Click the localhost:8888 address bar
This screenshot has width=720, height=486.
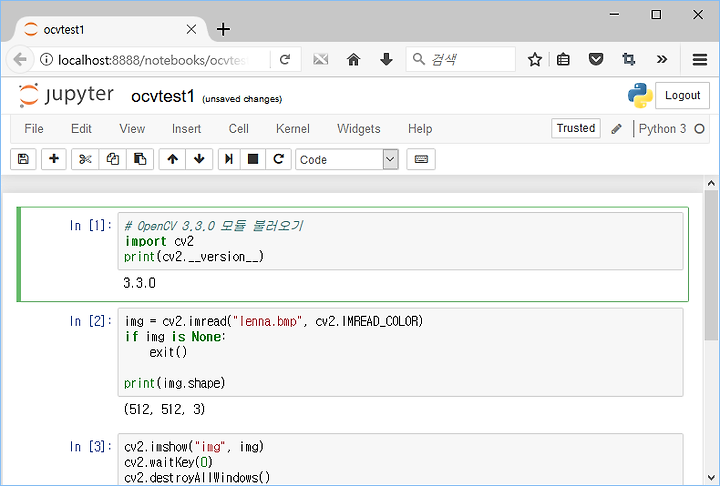click(x=154, y=60)
